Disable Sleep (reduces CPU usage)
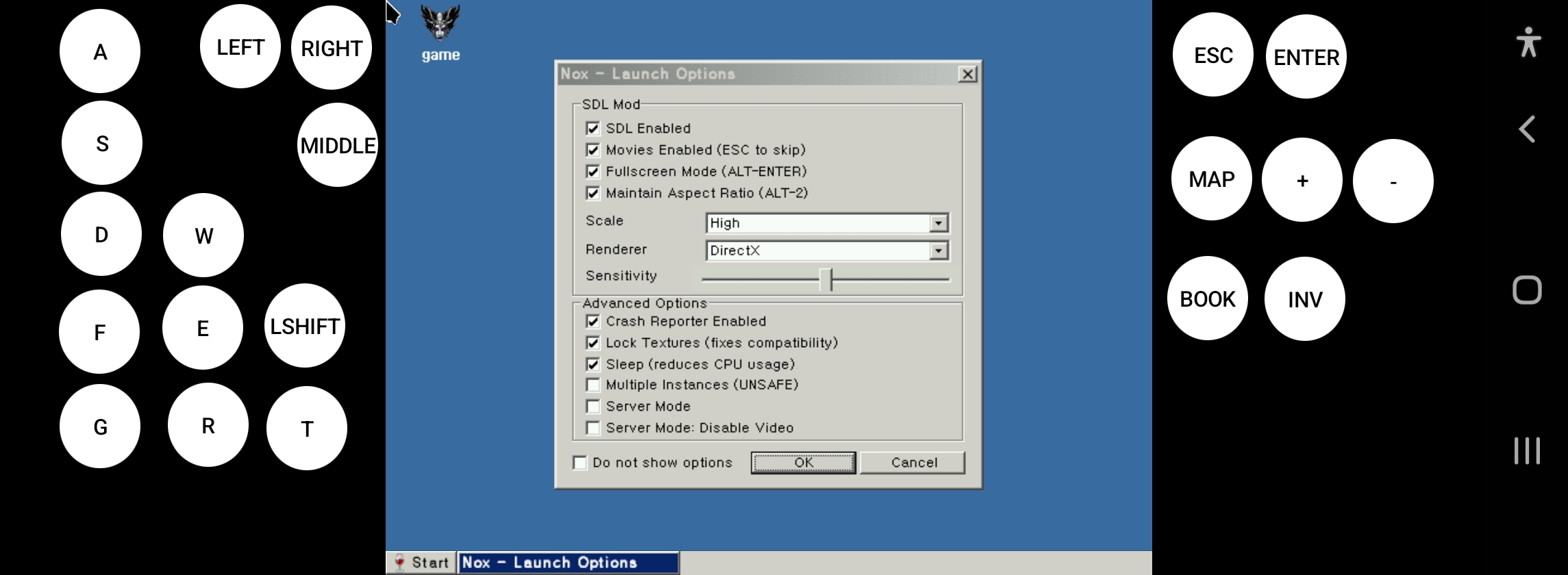 [593, 364]
